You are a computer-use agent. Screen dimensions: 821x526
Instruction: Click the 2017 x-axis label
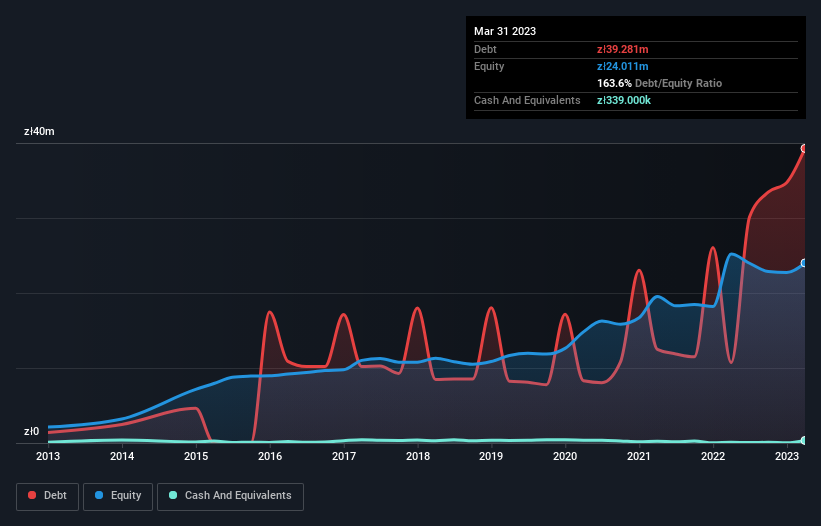tap(343, 456)
